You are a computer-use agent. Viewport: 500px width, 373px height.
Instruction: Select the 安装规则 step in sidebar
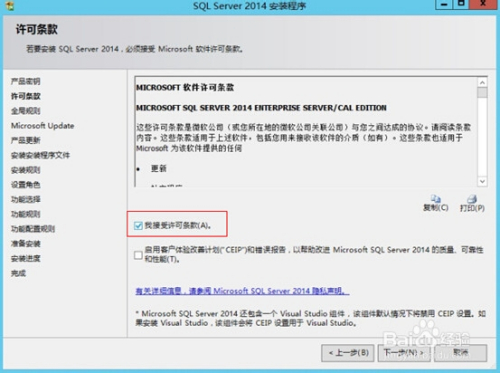[x=26, y=170]
